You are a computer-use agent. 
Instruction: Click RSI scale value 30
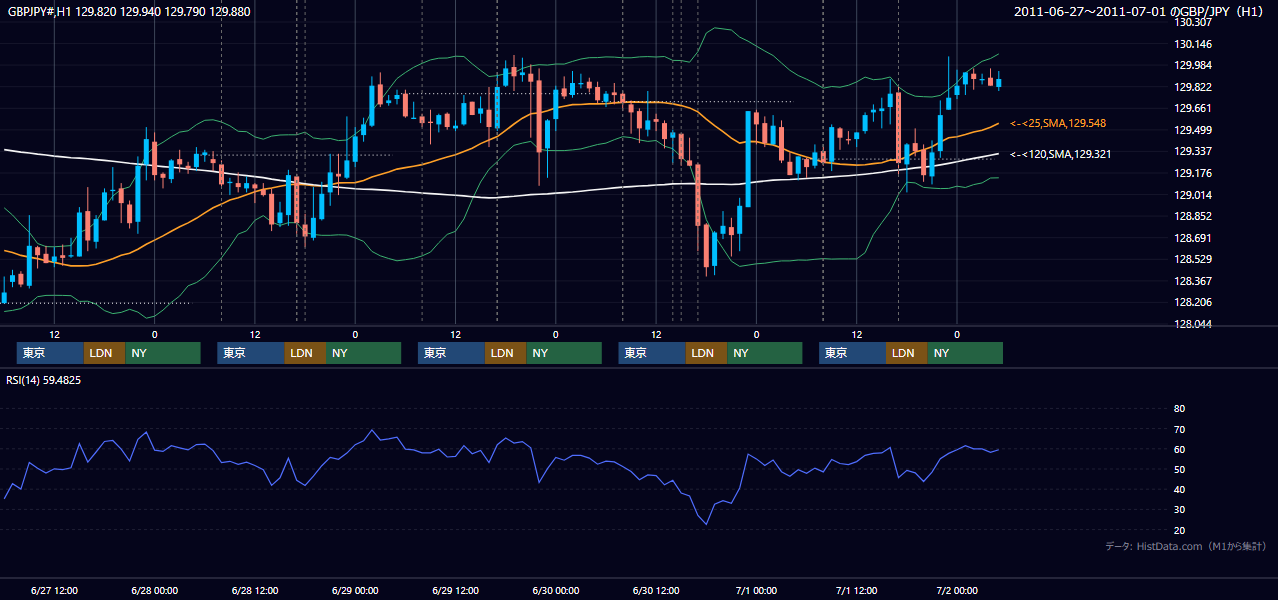[1179, 510]
